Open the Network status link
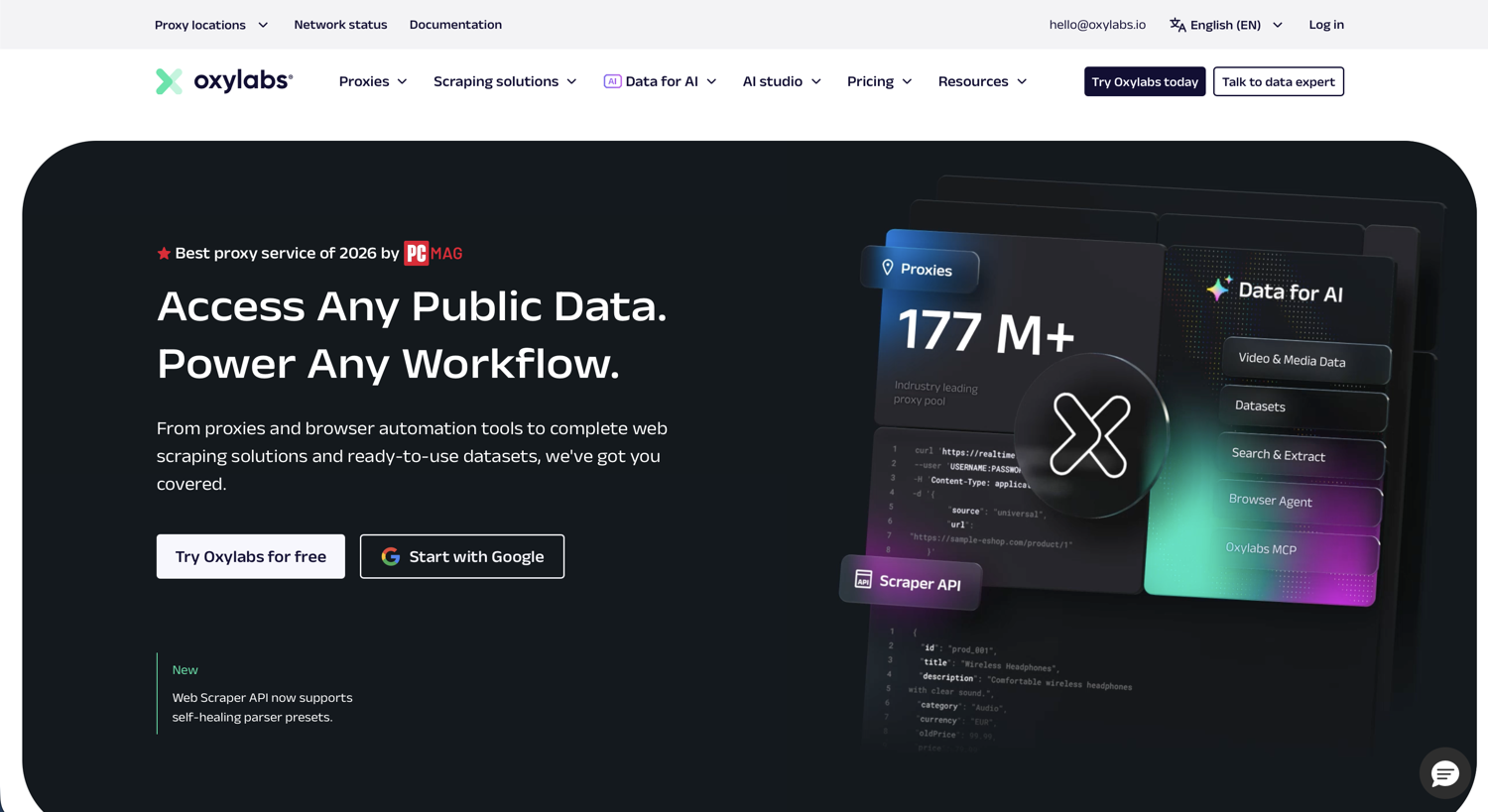Image resolution: width=1488 pixels, height=812 pixels. (340, 25)
